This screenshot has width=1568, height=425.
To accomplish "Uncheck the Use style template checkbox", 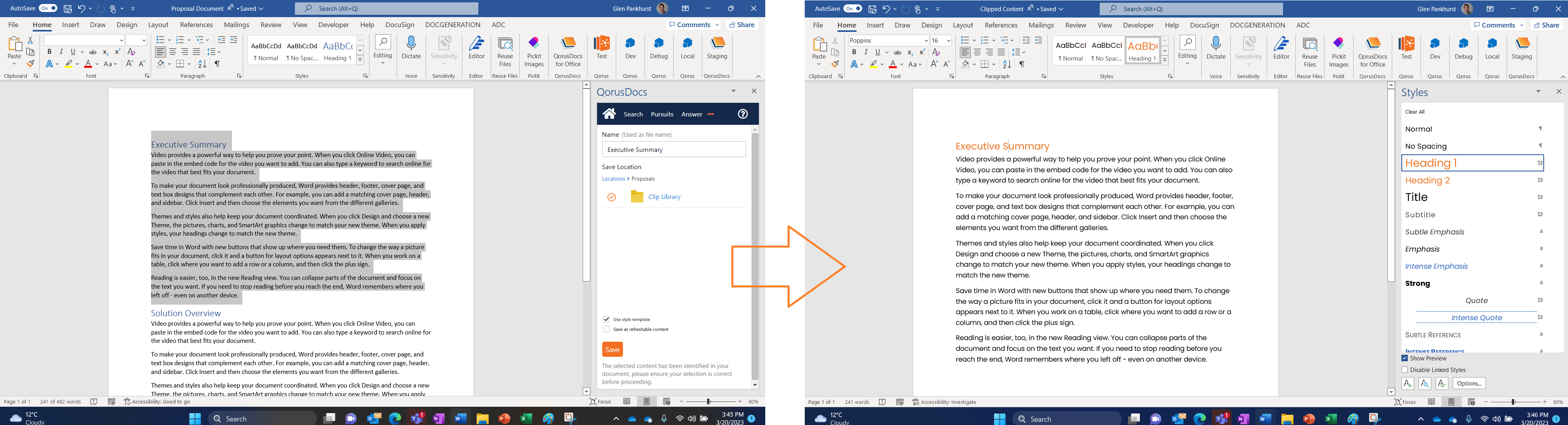I will pyautogui.click(x=606, y=319).
